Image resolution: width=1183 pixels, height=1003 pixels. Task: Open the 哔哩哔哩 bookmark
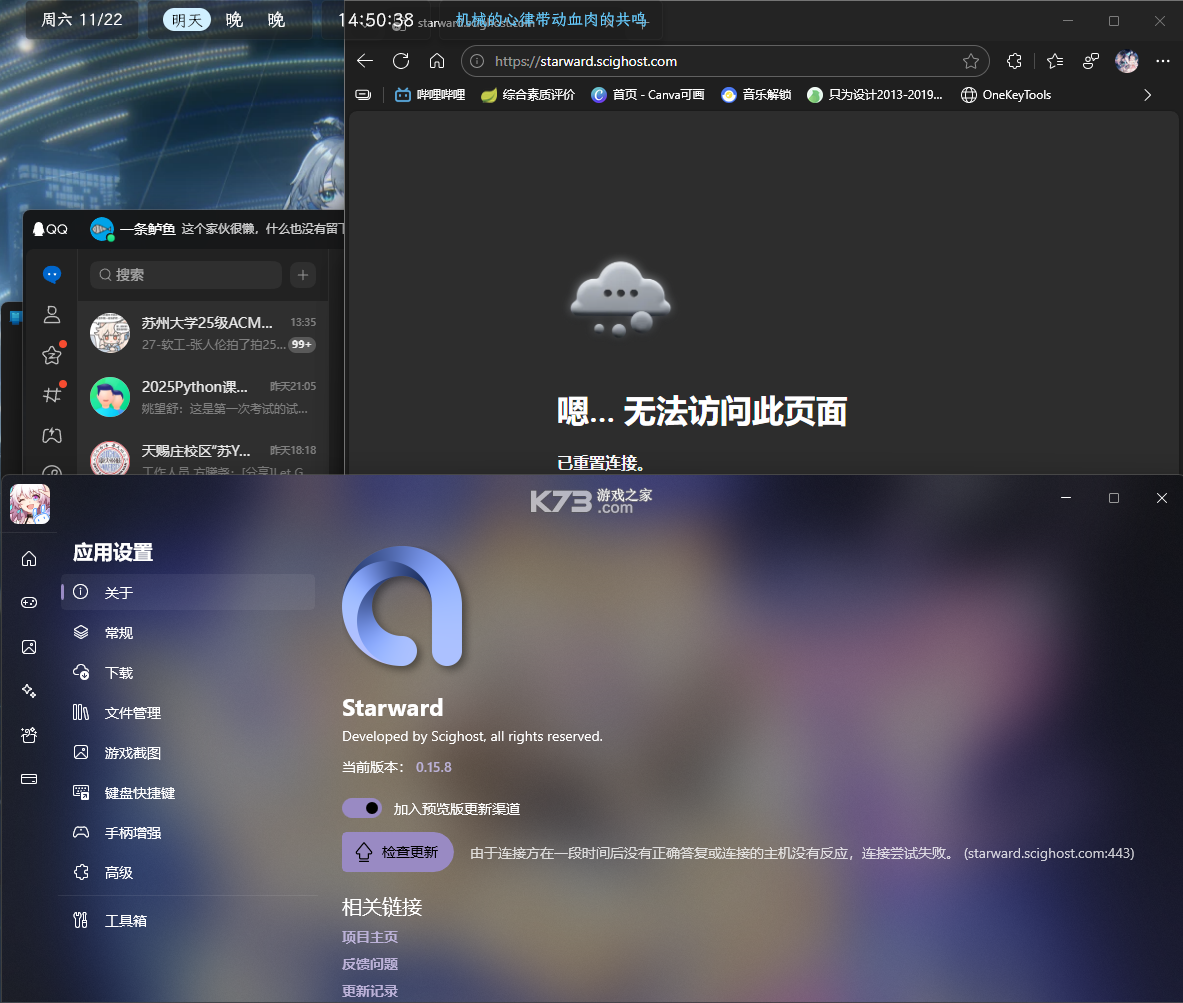pyautogui.click(x=430, y=95)
